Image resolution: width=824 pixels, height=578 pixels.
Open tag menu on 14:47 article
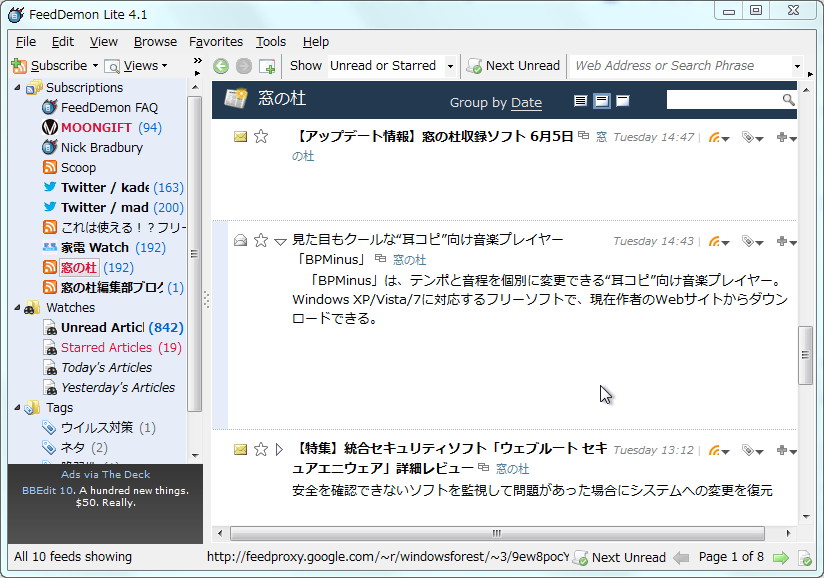click(752, 138)
